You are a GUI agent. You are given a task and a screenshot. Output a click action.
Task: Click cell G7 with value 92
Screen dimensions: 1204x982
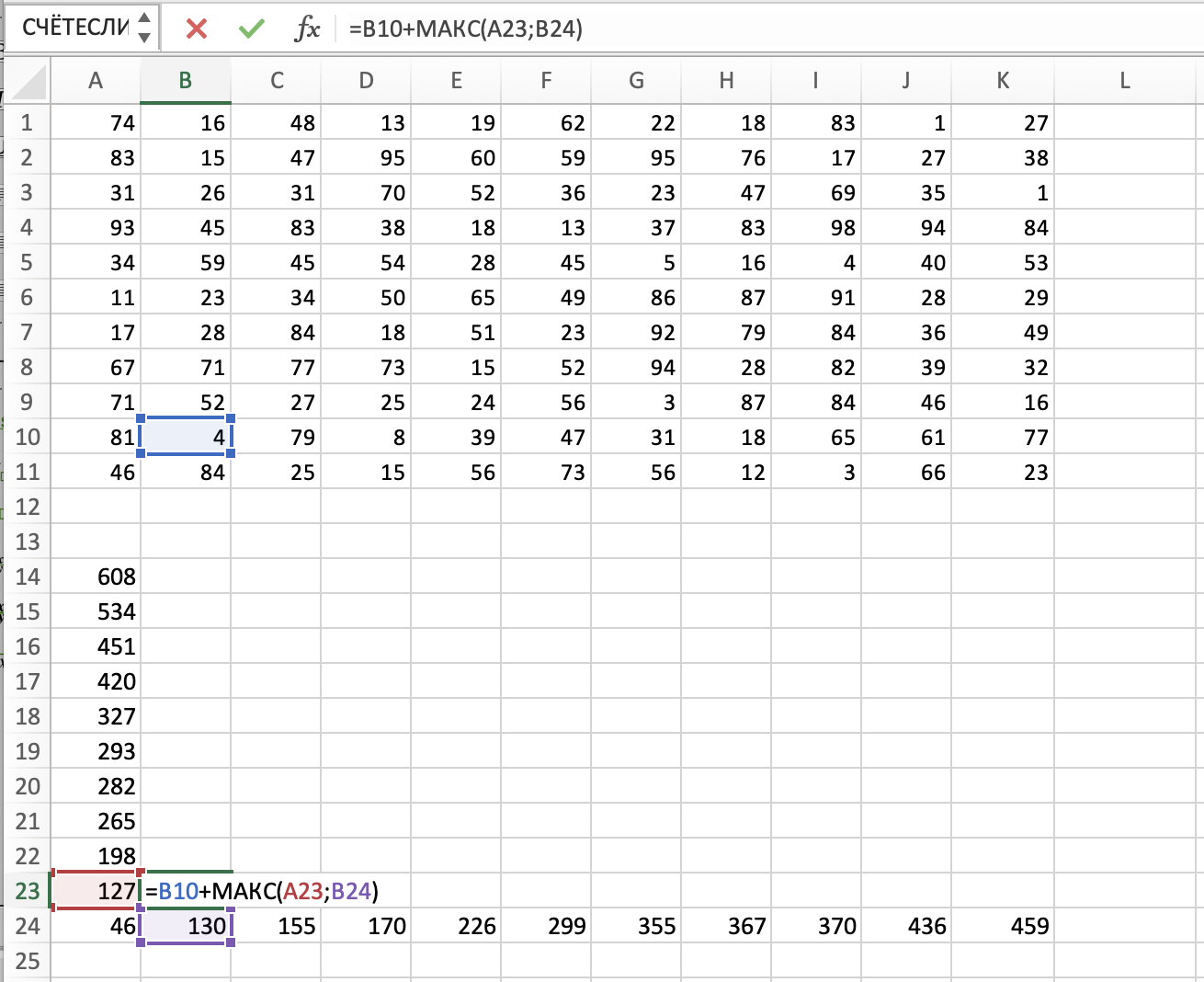click(x=636, y=332)
